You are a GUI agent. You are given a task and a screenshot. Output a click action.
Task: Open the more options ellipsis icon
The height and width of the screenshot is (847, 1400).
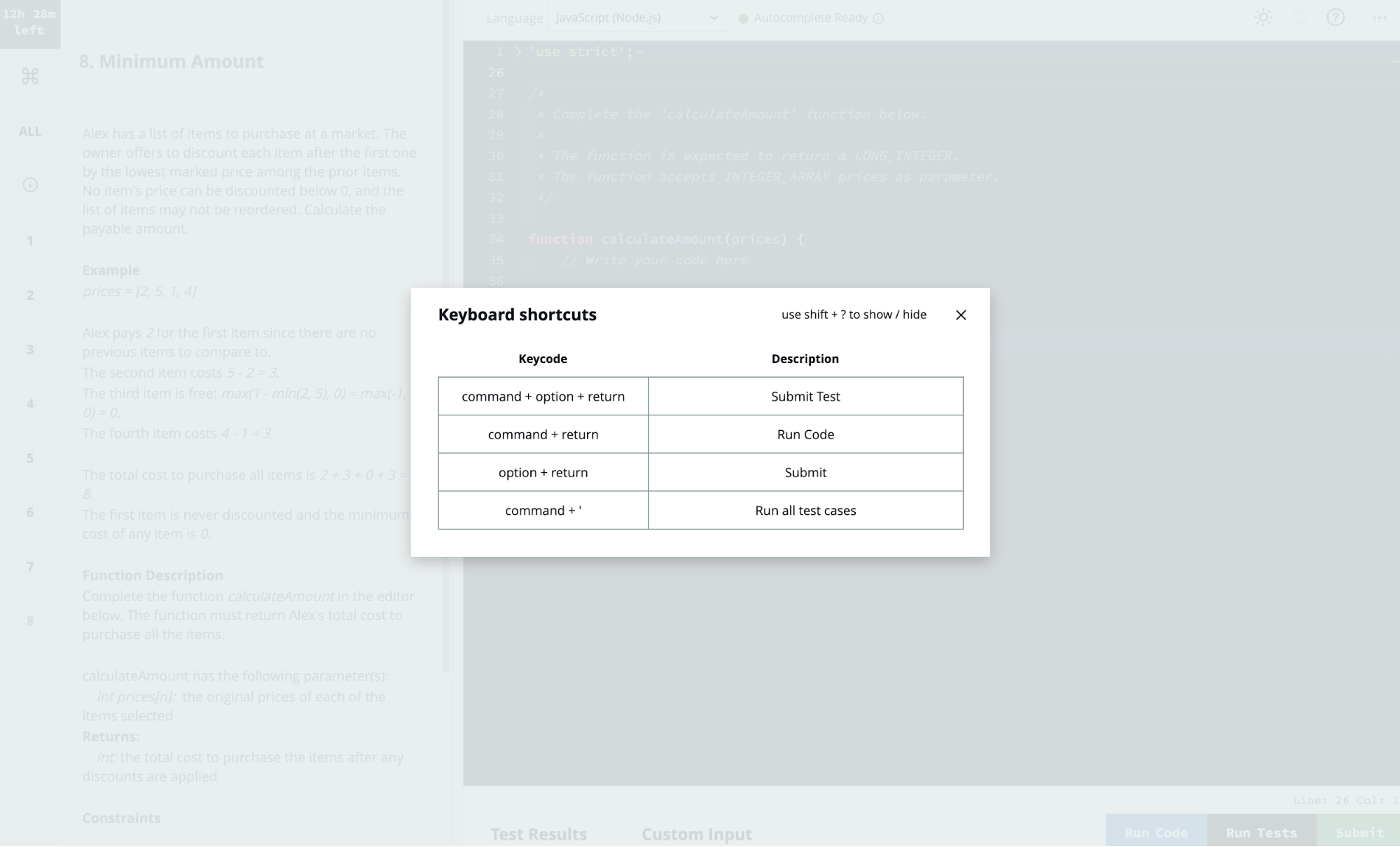1379,18
